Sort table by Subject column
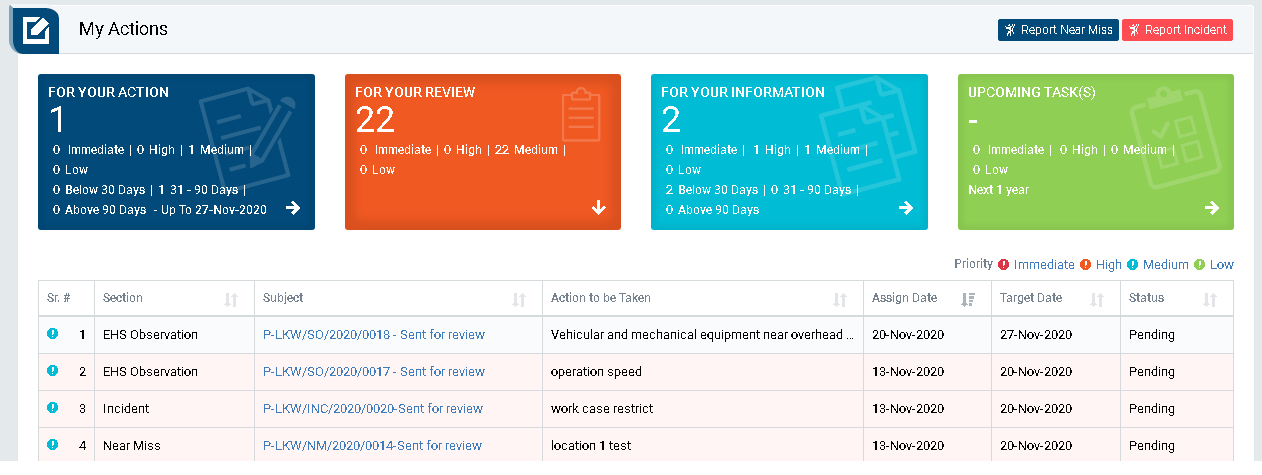This screenshot has width=1262, height=475. 519,299
